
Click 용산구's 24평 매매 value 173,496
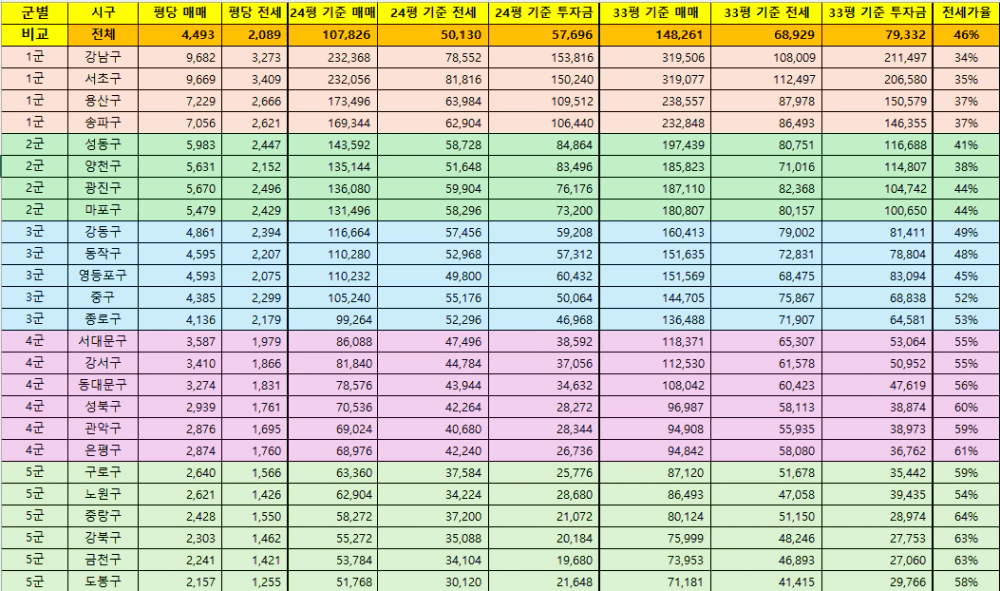(x=332, y=101)
